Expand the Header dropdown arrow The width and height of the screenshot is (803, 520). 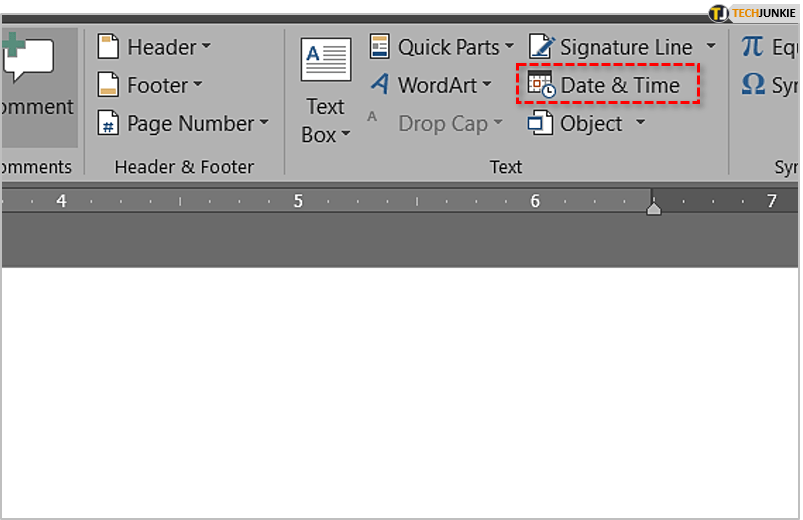(x=206, y=47)
